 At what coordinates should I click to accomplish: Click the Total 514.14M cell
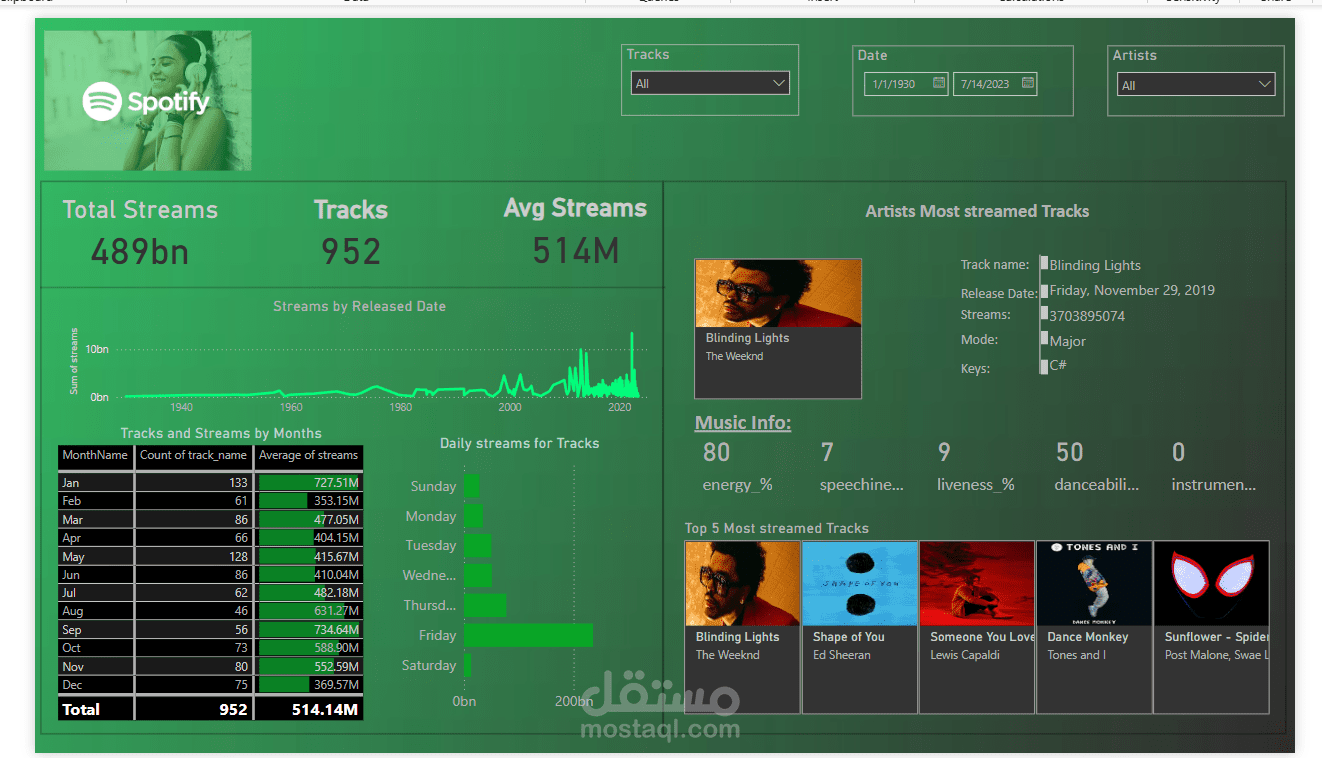tap(309, 709)
